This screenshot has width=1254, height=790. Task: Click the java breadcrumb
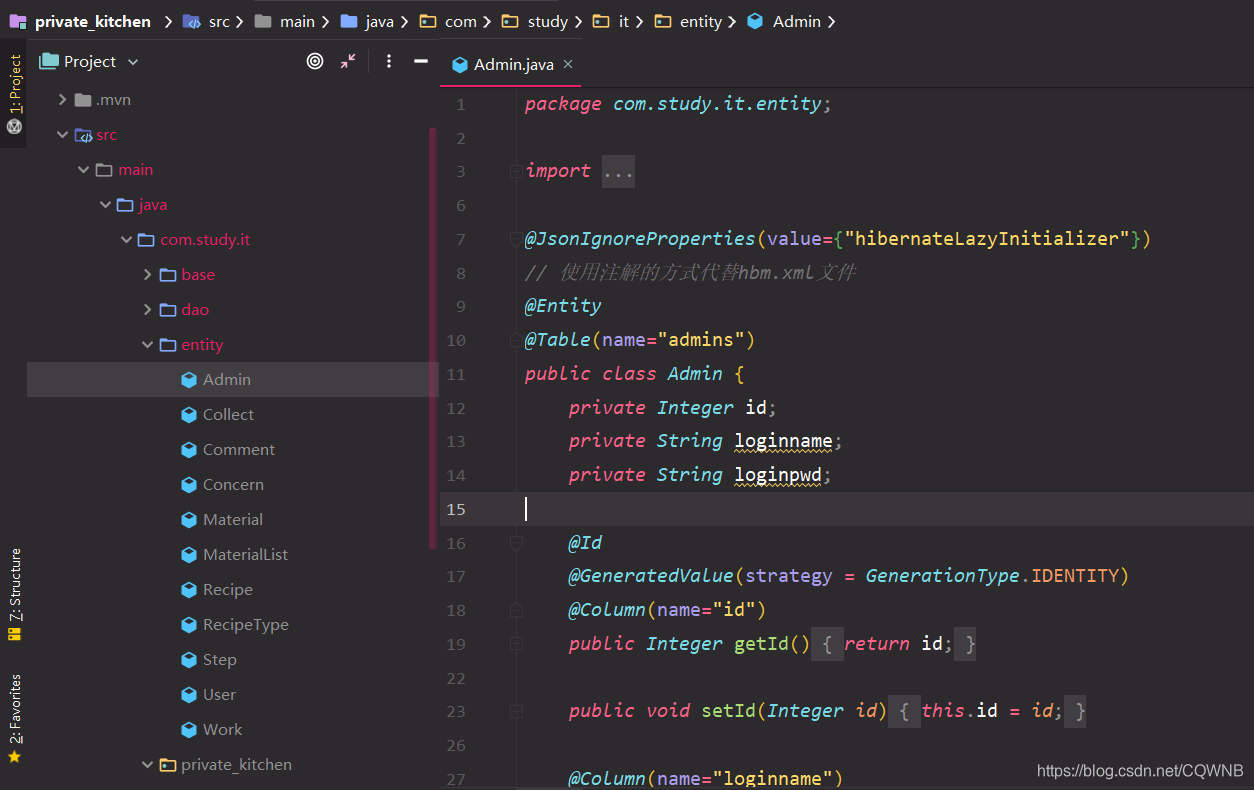coord(367,21)
